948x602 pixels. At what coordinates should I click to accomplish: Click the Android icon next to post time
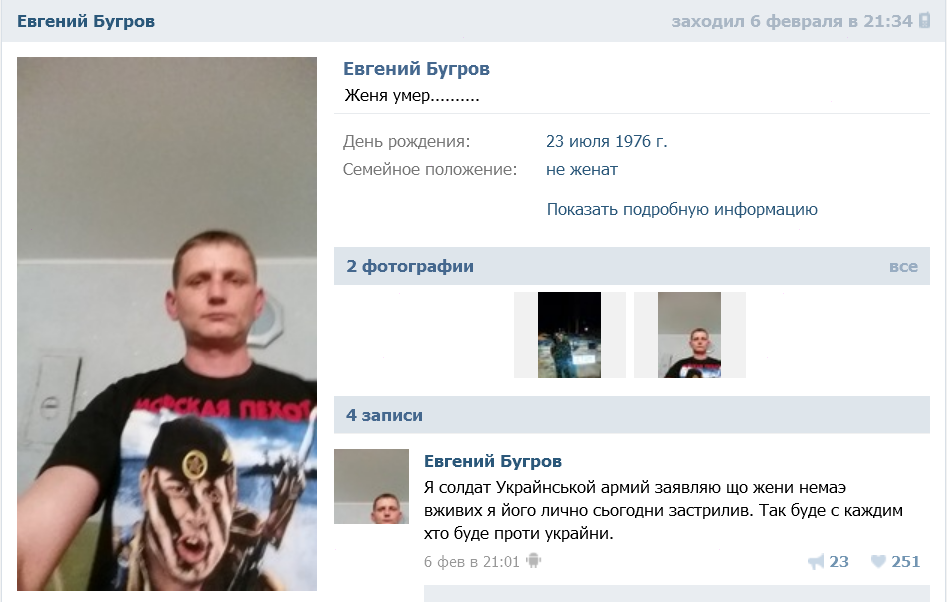pos(533,561)
